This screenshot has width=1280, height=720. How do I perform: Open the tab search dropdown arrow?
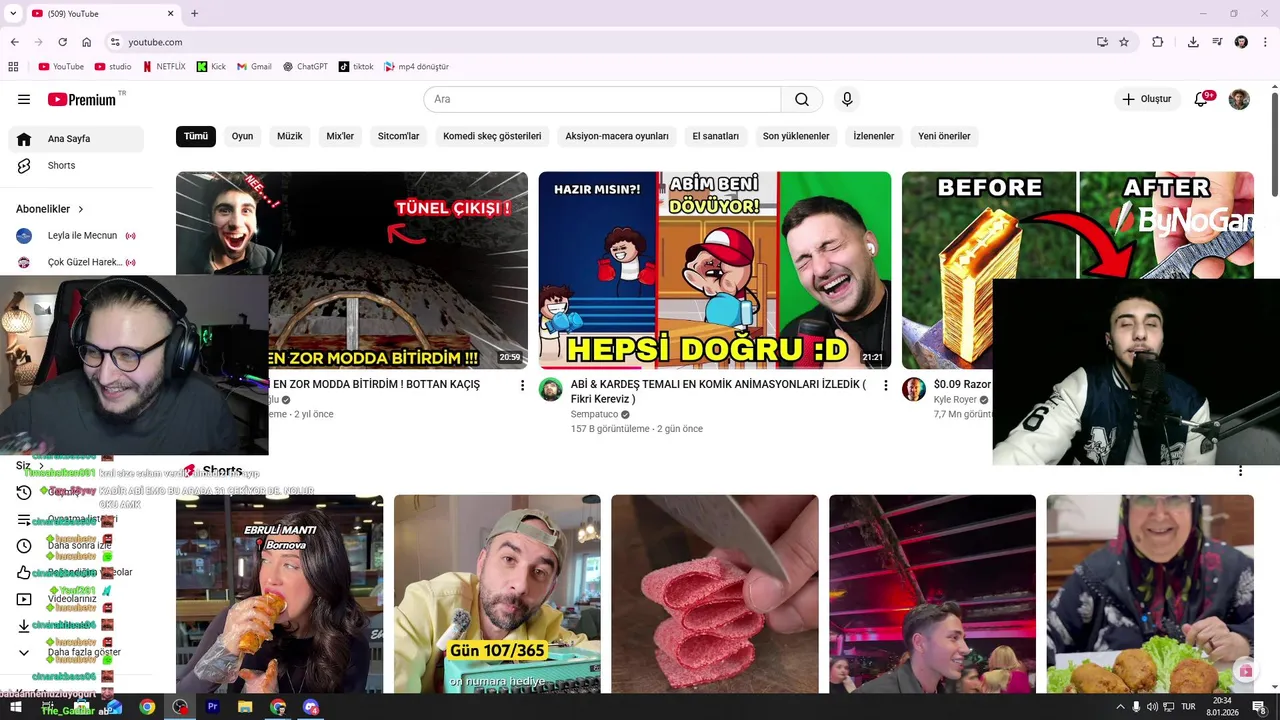(13, 13)
